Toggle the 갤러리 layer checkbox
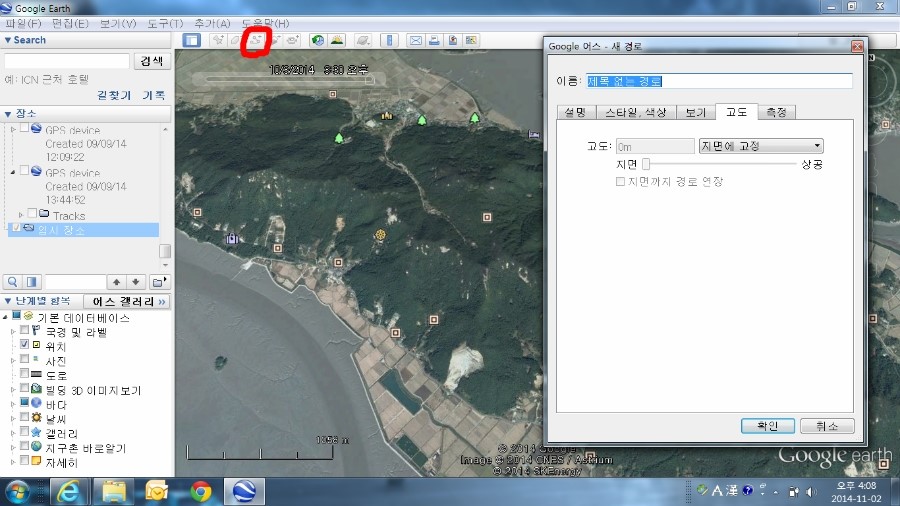The image size is (900, 506). pyautogui.click(x=24, y=431)
